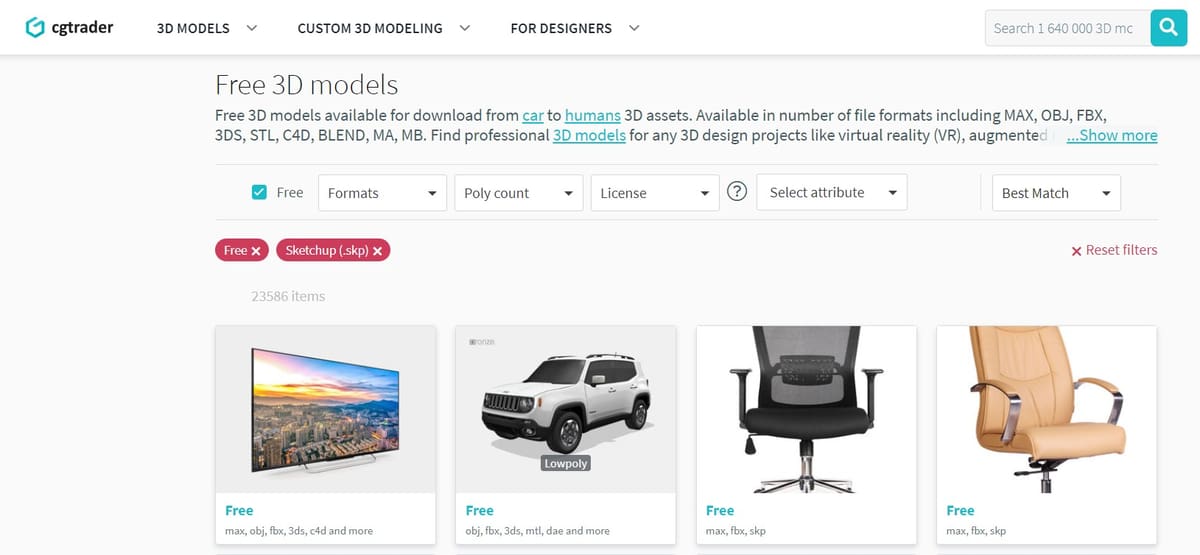1200x555 pixels.
Task: Click the magnifier search button
Action: pos(1168,28)
